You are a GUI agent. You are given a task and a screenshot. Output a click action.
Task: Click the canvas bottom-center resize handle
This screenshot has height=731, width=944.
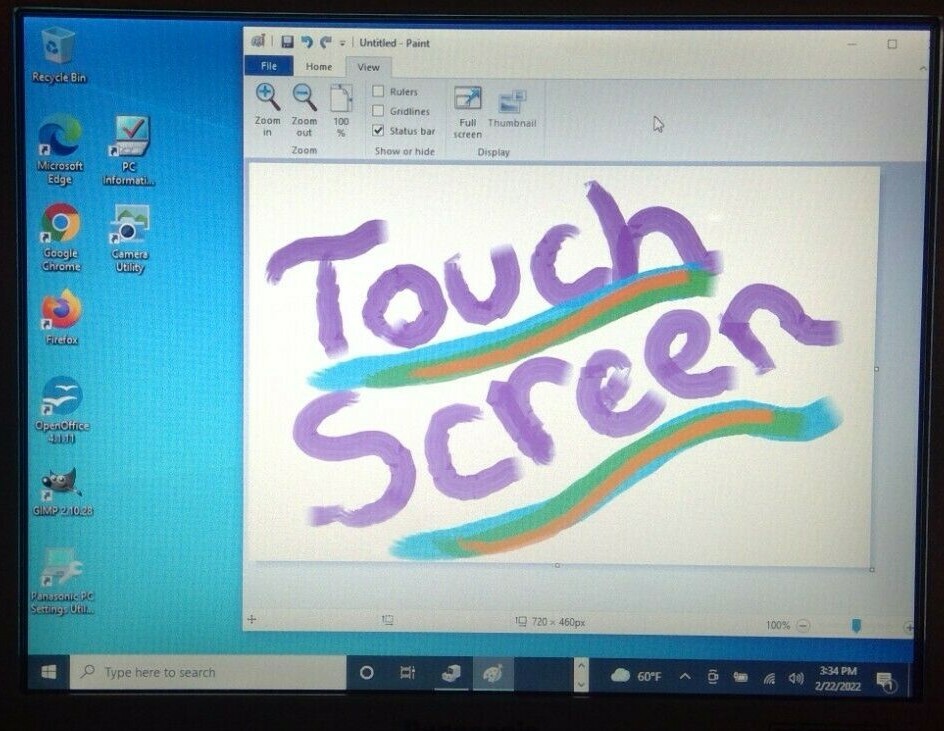557,565
